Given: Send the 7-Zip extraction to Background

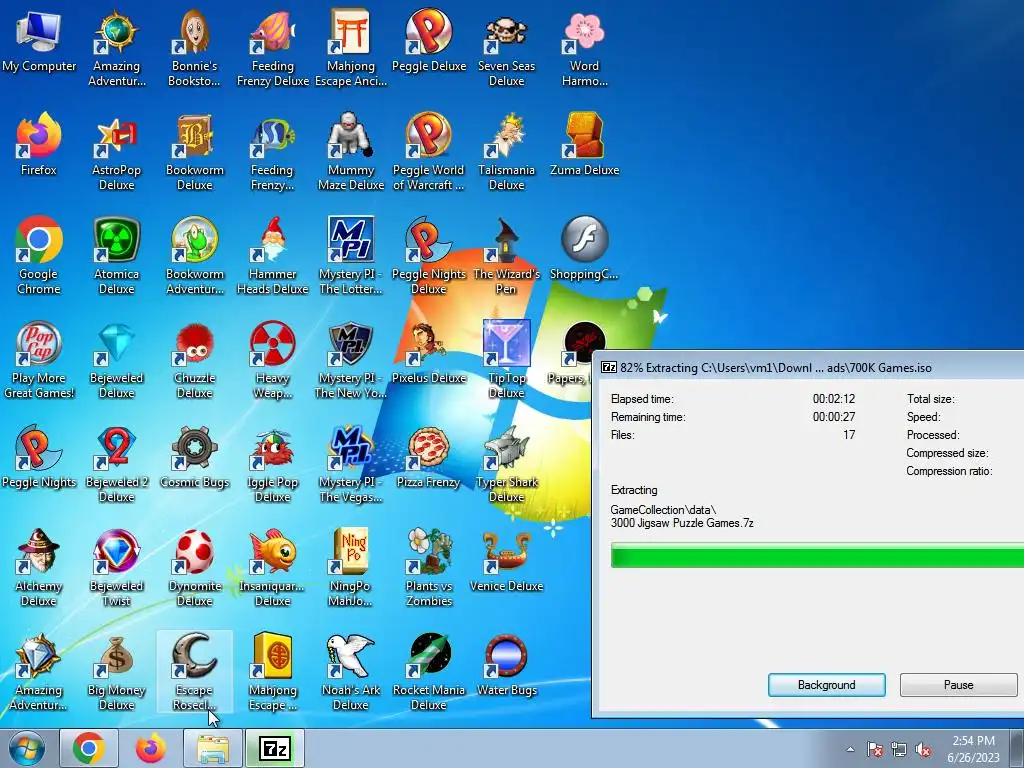Looking at the screenshot, I should 826,685.
